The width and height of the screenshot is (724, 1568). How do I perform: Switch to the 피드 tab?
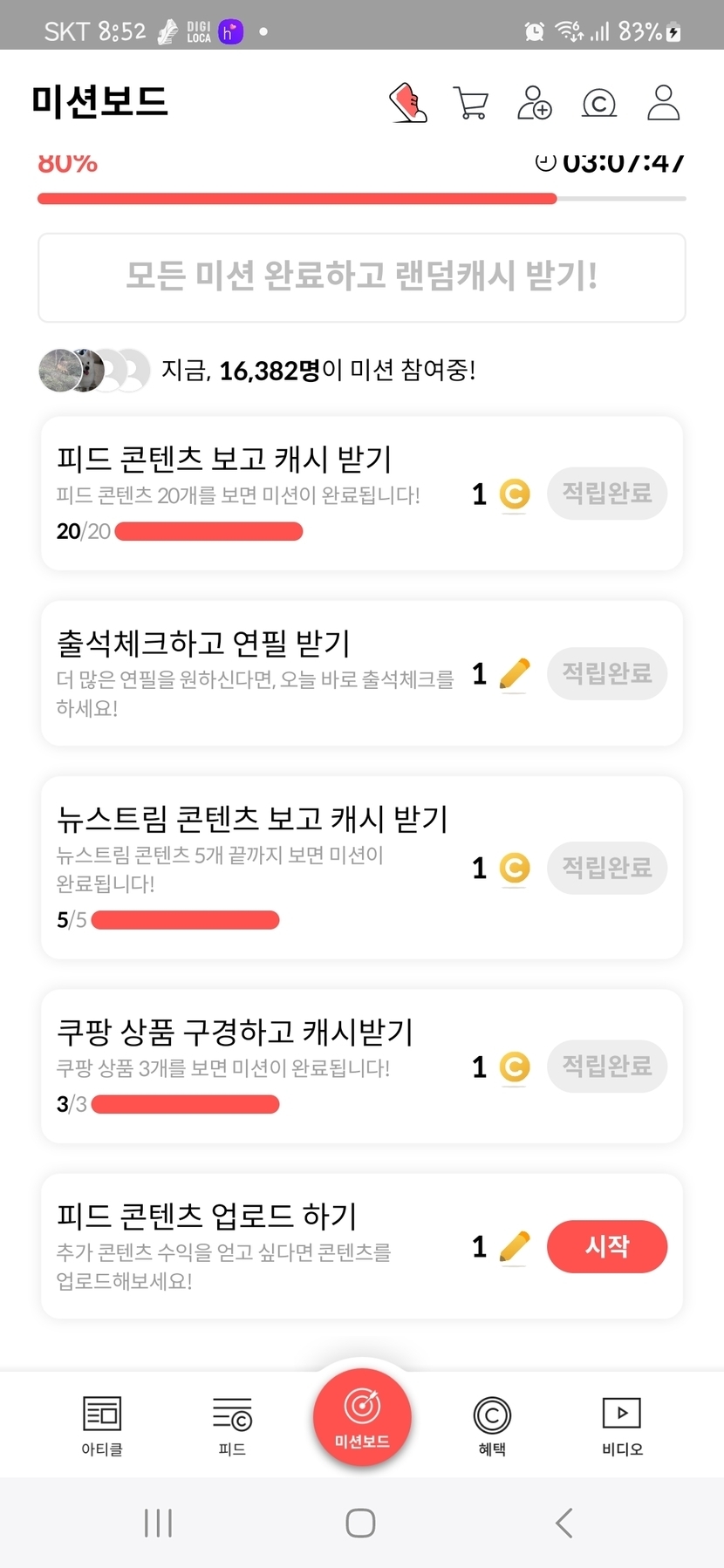click(232, 1425)
